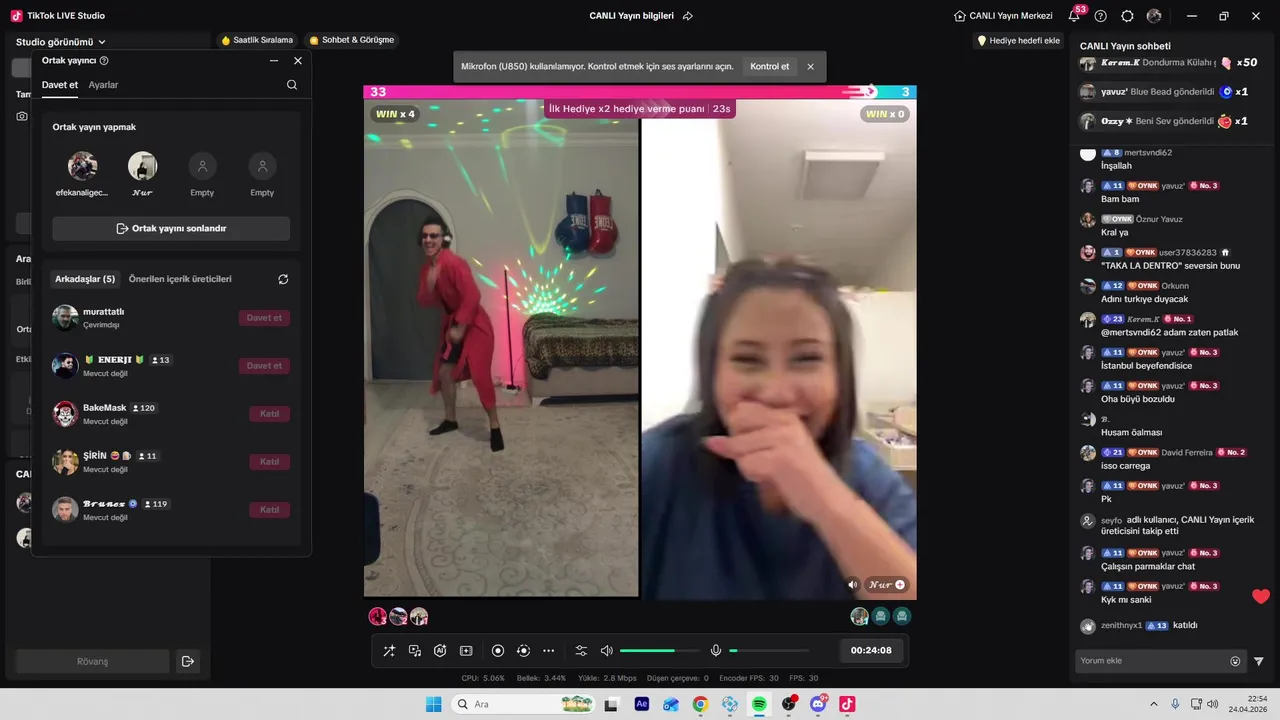Mute the microphone icon in toolbar
Screen dimensions: 1280x720
pyautogui.click(x=716, y=651)
